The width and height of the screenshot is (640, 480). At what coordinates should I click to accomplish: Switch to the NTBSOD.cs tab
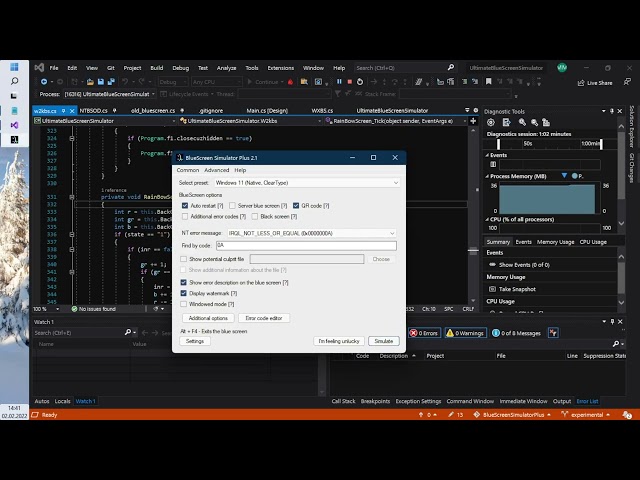tap(93, 111)
